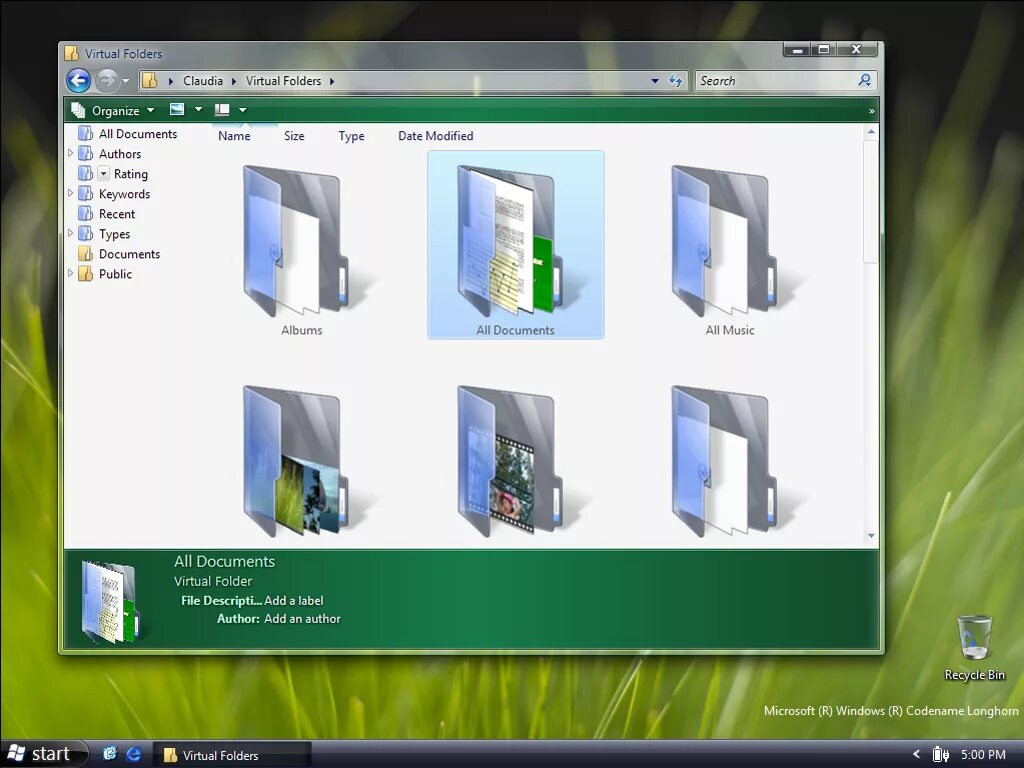
Task: Expand the arrow after the Virtual Folders breadcrumb
Action: pyautogui.click(x=332, y=82)
